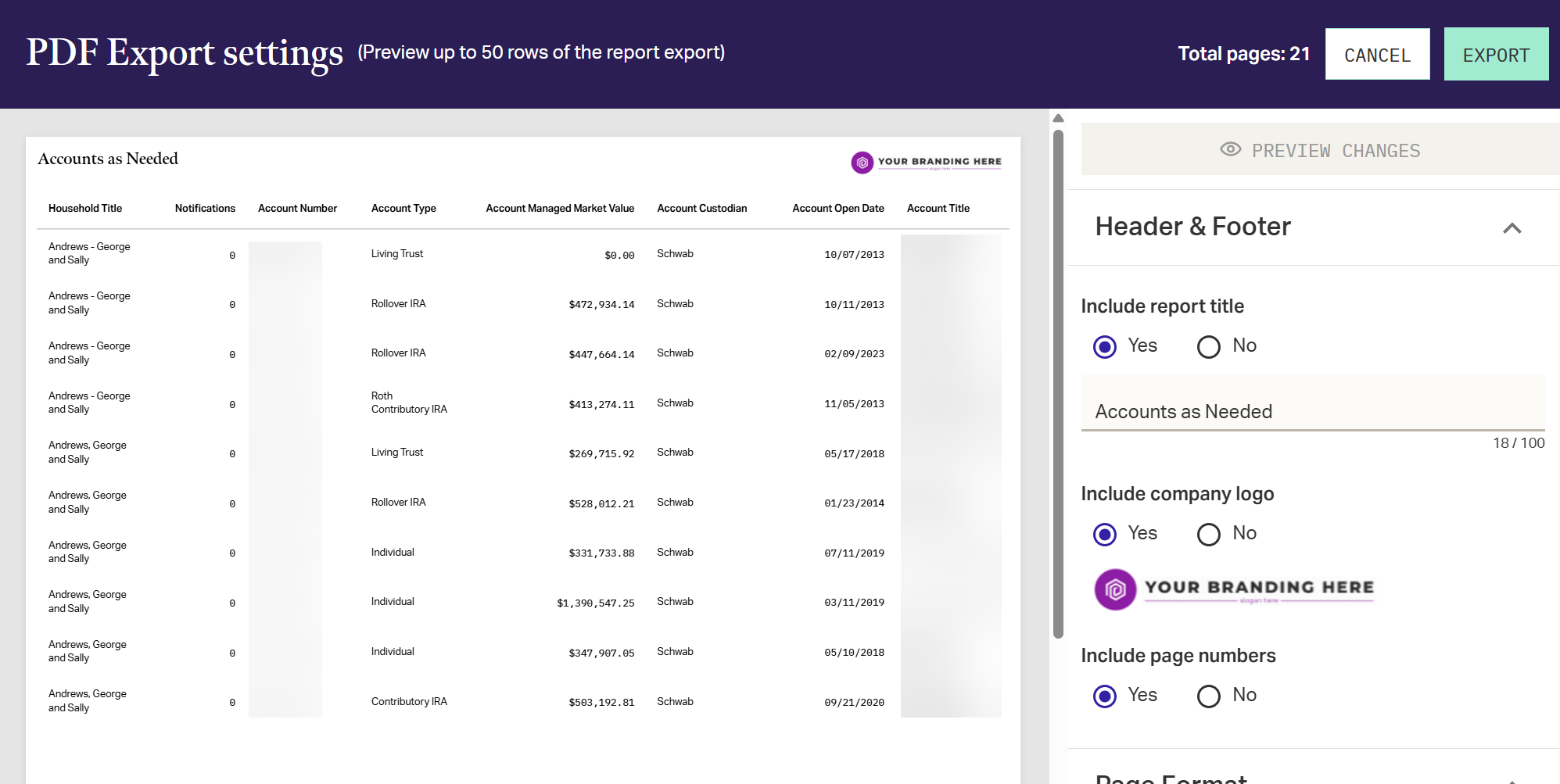Click the scrollbar up arrow
Screen dimensions: 1560x784
pos(1058,119)
